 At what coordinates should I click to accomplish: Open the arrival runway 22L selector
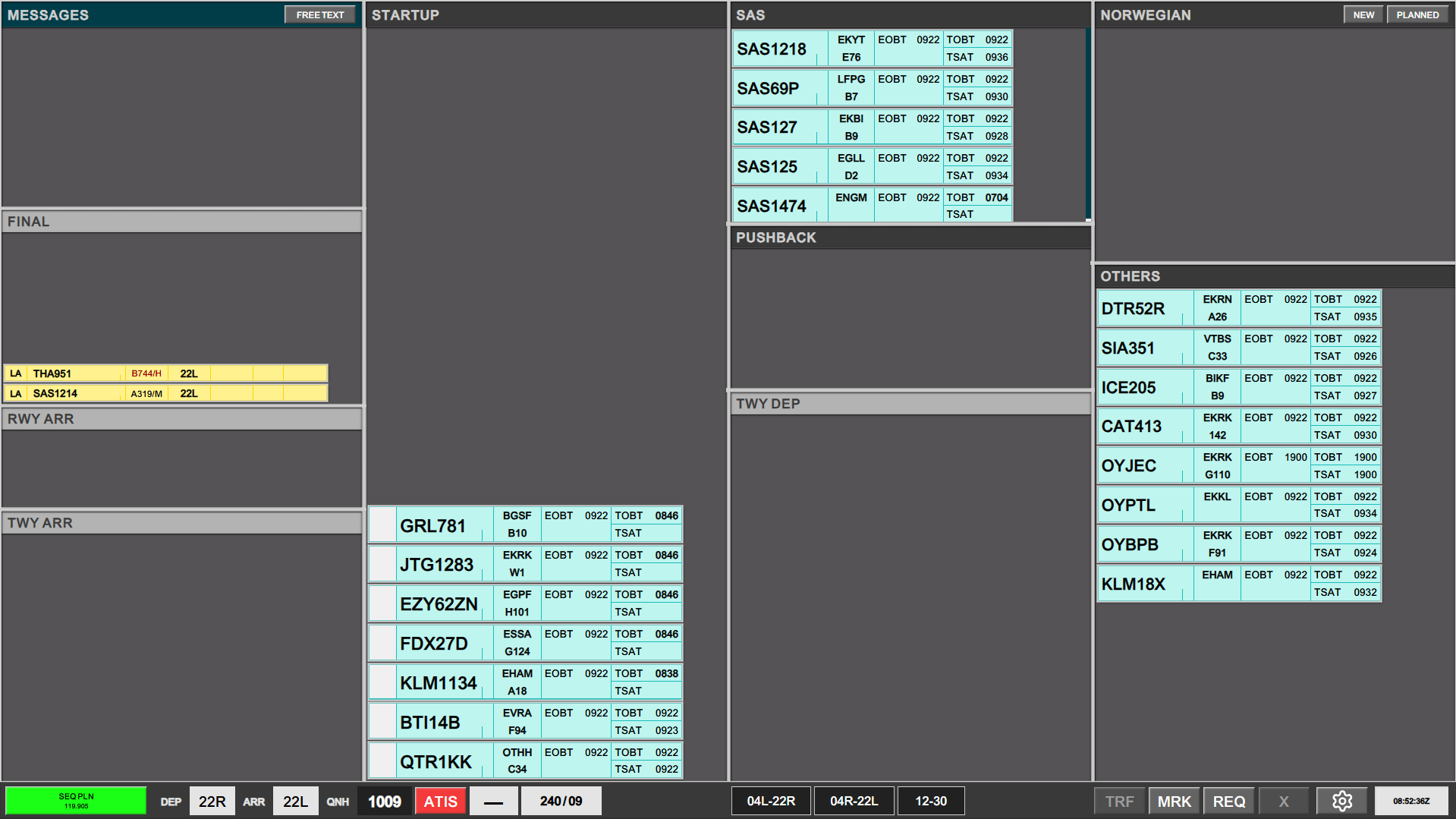pos(295,801)
